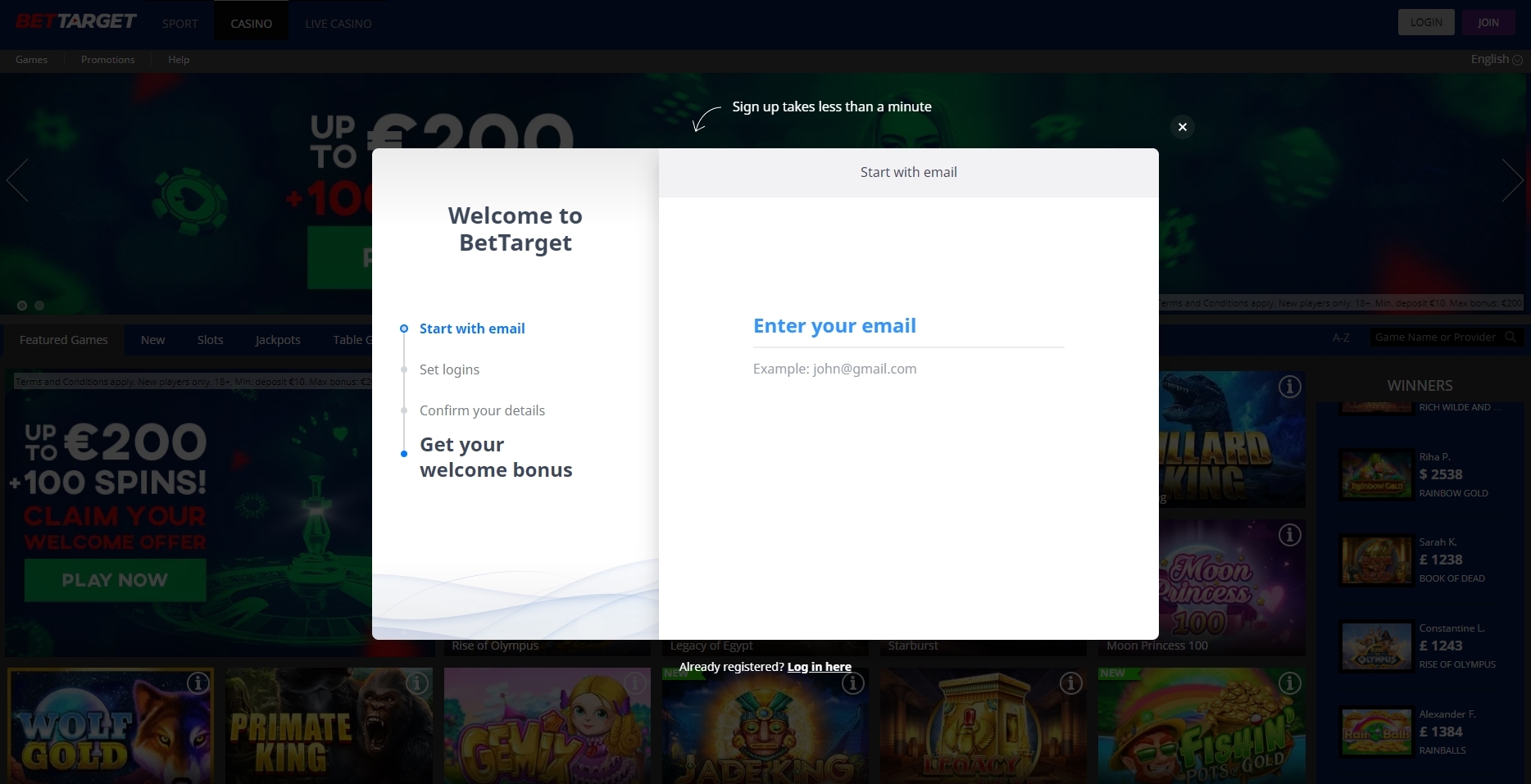The image size is (1531, 784).
Task: Show info for the Fishin' Pots of Gold game
Action: (1289, 682)
